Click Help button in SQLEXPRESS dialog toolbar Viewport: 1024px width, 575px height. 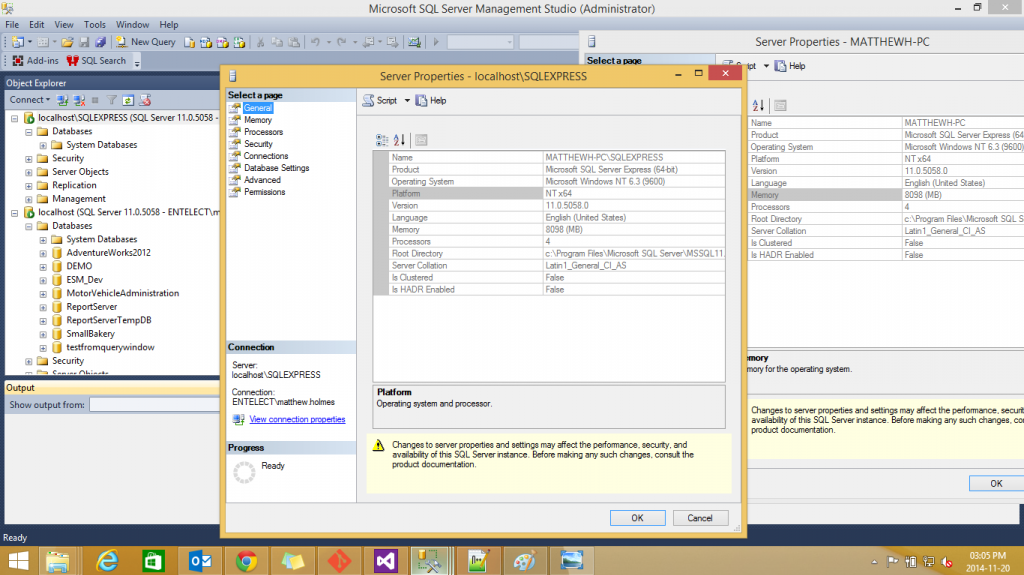(431, 101)
